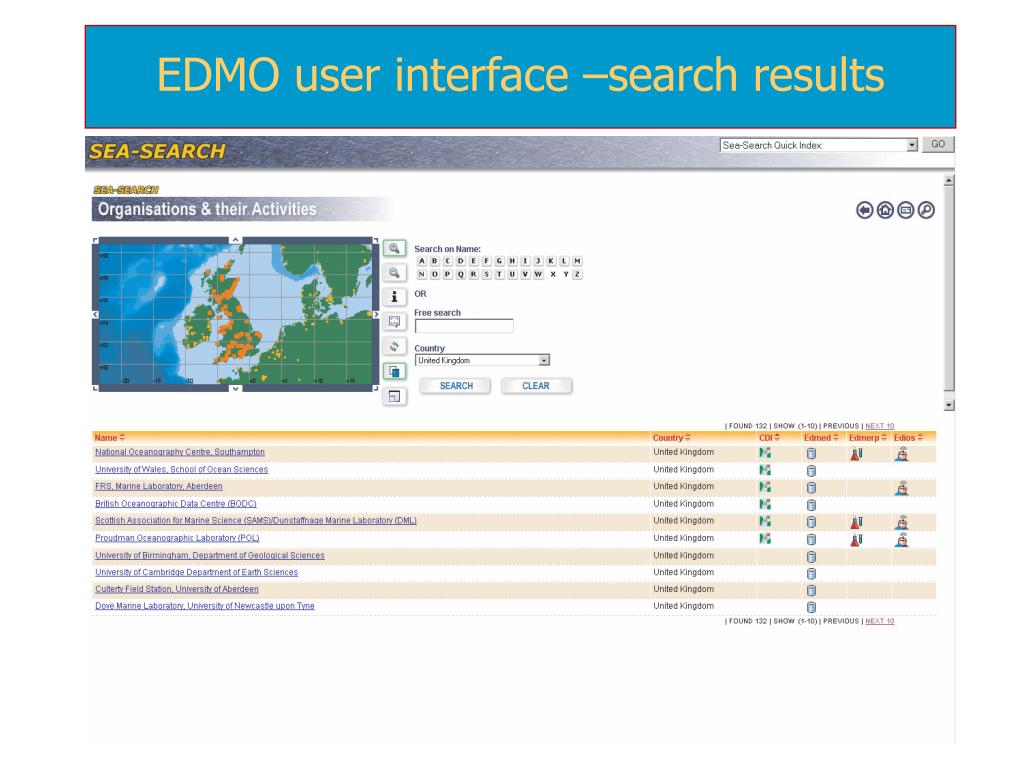Open FRS, Marine Laboratory, Aberdeen link
This screenshot has width=1024, height=768.
click(x=159, y=487)
